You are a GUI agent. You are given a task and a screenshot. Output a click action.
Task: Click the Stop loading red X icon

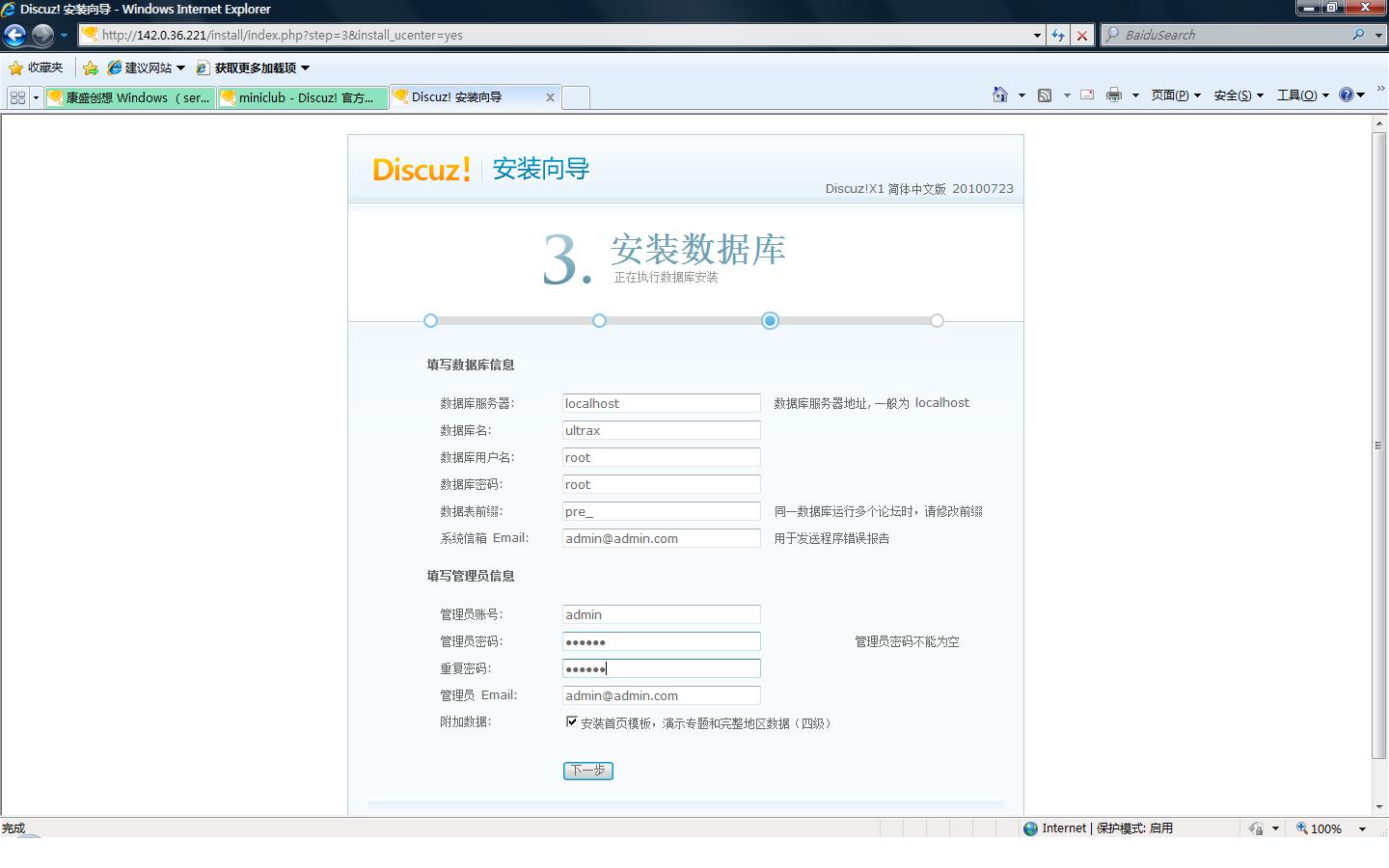[x=1082, y=35]
